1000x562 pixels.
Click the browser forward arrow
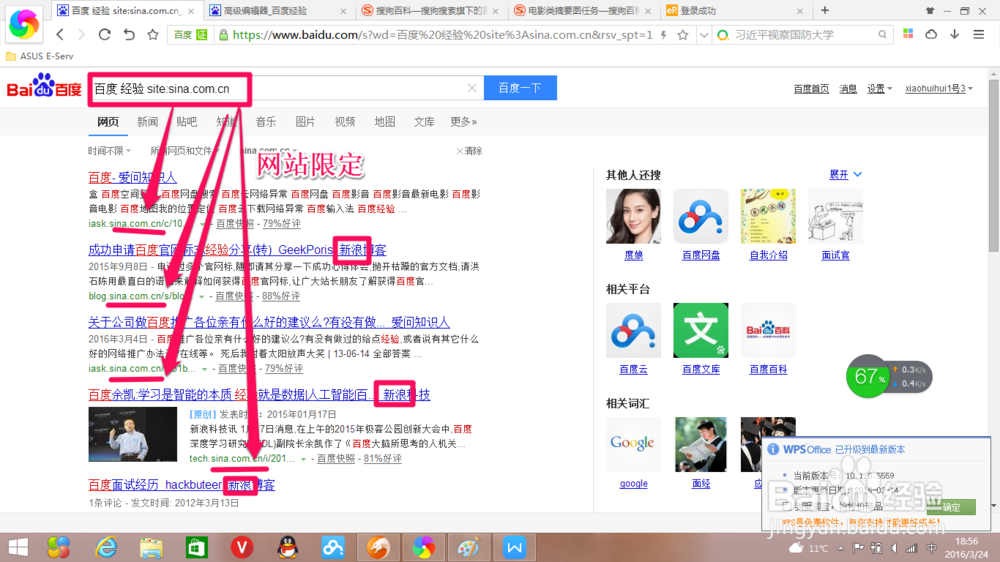tap(81, 34)
